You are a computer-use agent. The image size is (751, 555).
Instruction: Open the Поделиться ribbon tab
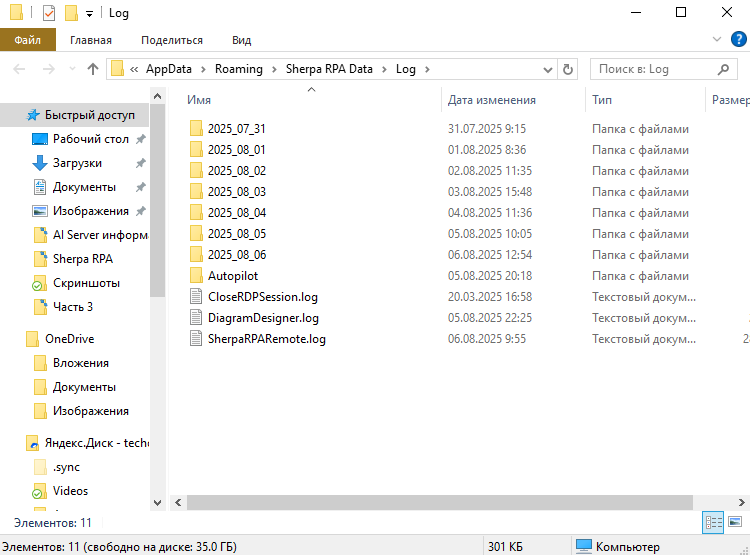171,40
